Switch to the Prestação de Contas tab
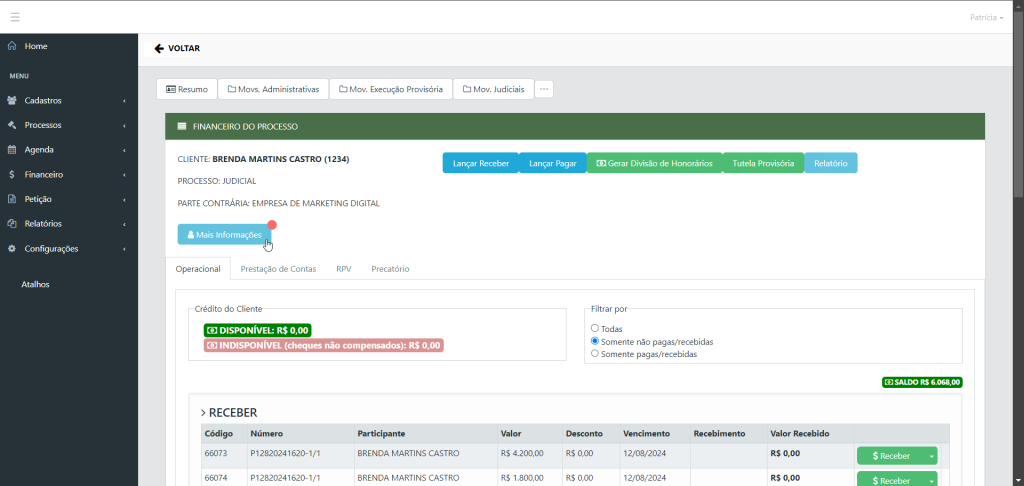 click(x=278, y=269)
